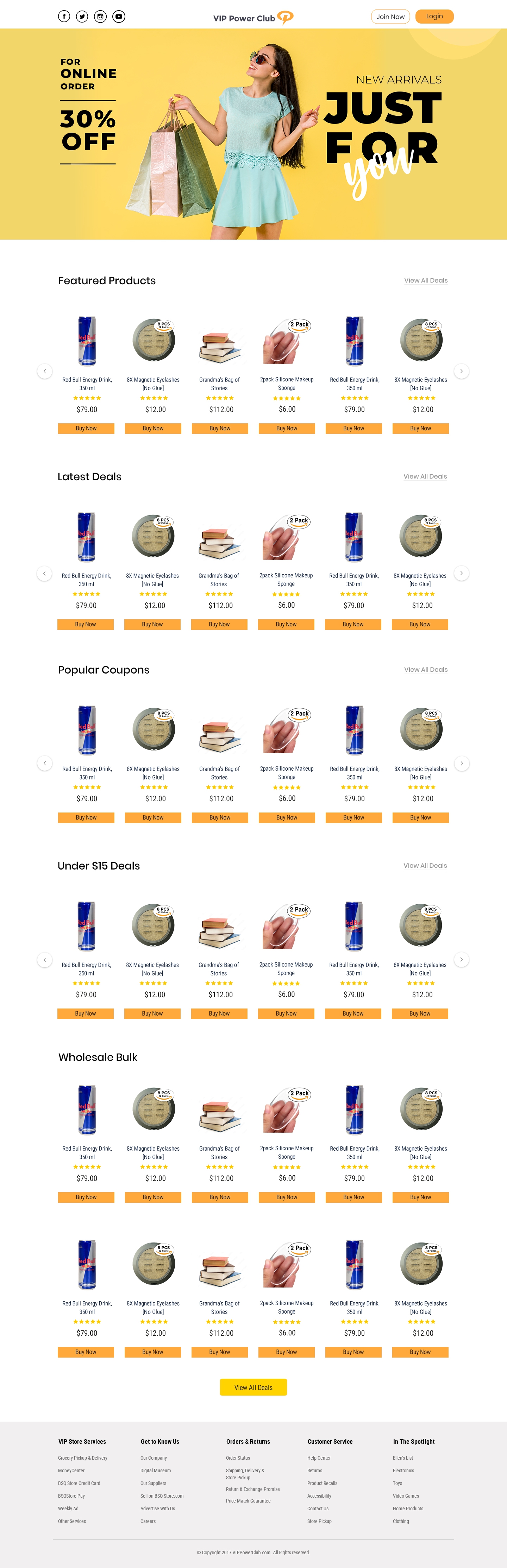Open View All Deals for Featured Products
Screen dimensions: 507x1568
(x=426, y=280)
